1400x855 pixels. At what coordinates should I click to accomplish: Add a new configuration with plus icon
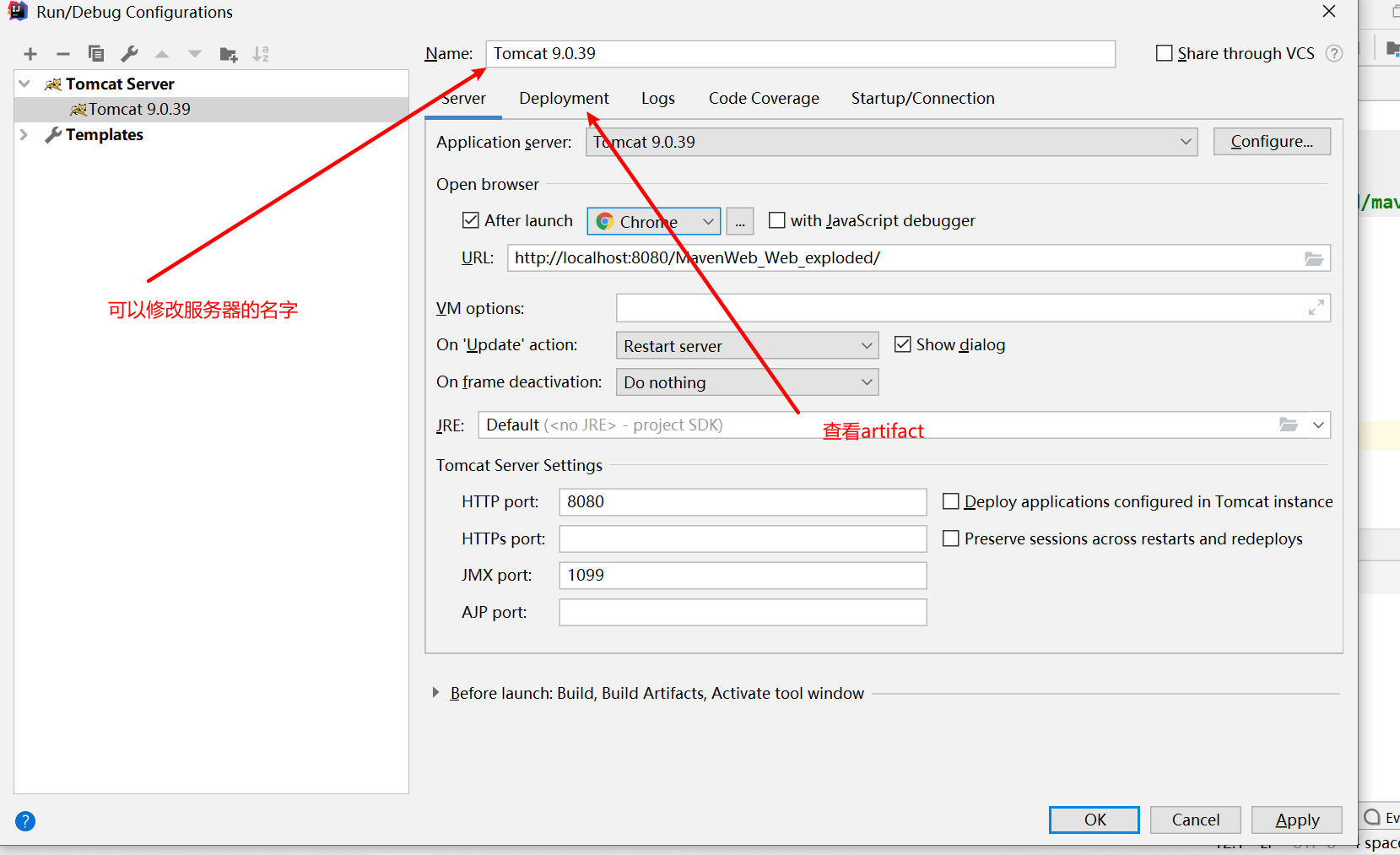pyautogui.click(x=30, y=54)
